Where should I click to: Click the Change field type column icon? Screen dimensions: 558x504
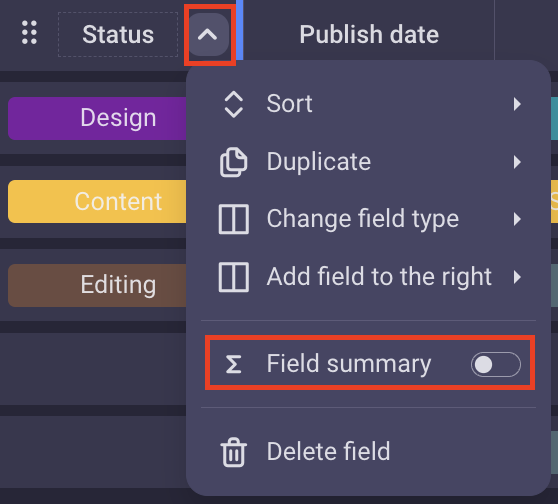click(233, 219)
